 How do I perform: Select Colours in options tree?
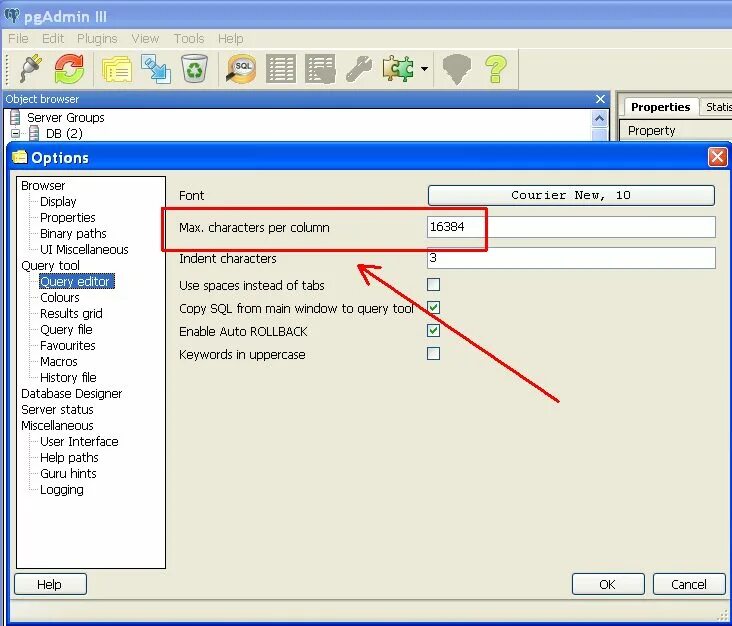click(60, 297)
